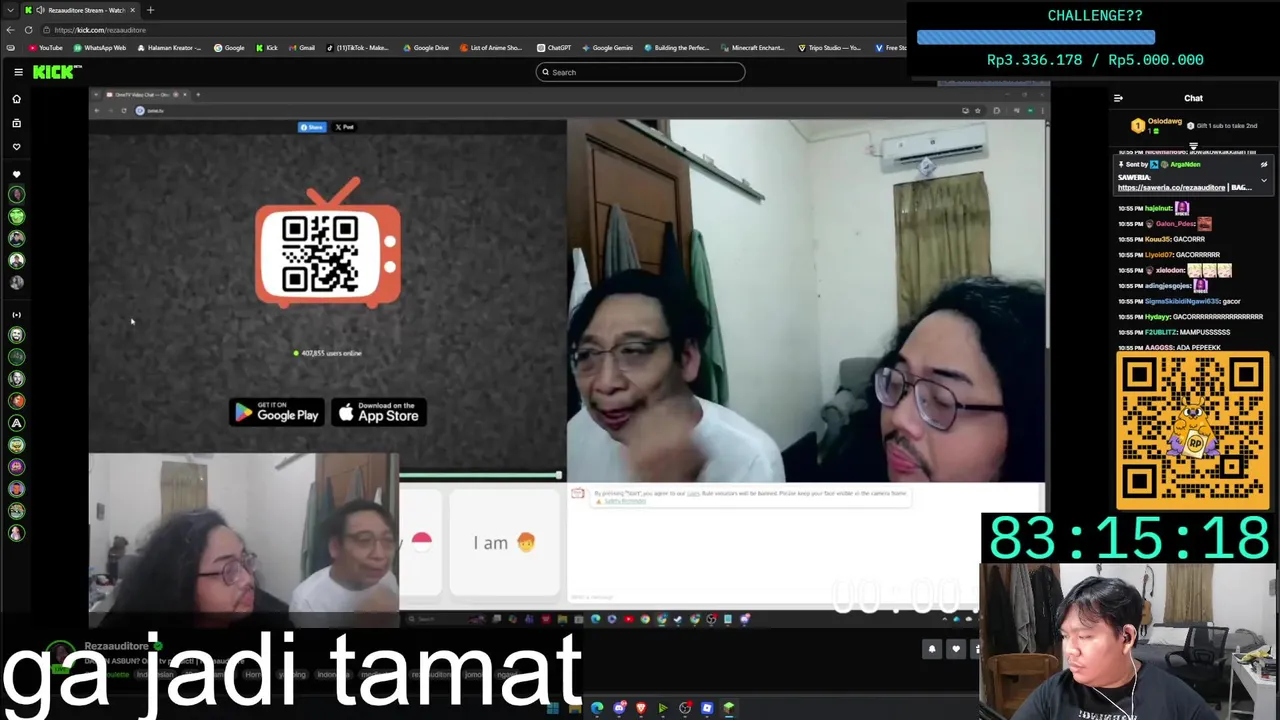Click the Chat header title
The image size is (1280, 720).
tap(1193, 98)
